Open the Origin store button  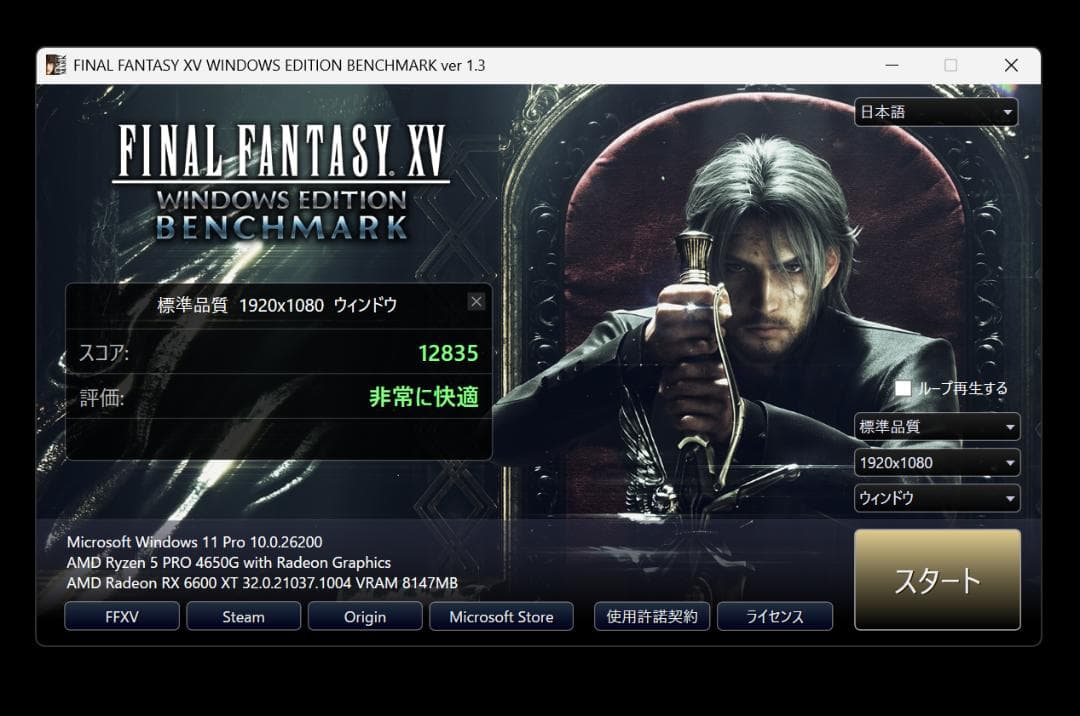[365, 616]
